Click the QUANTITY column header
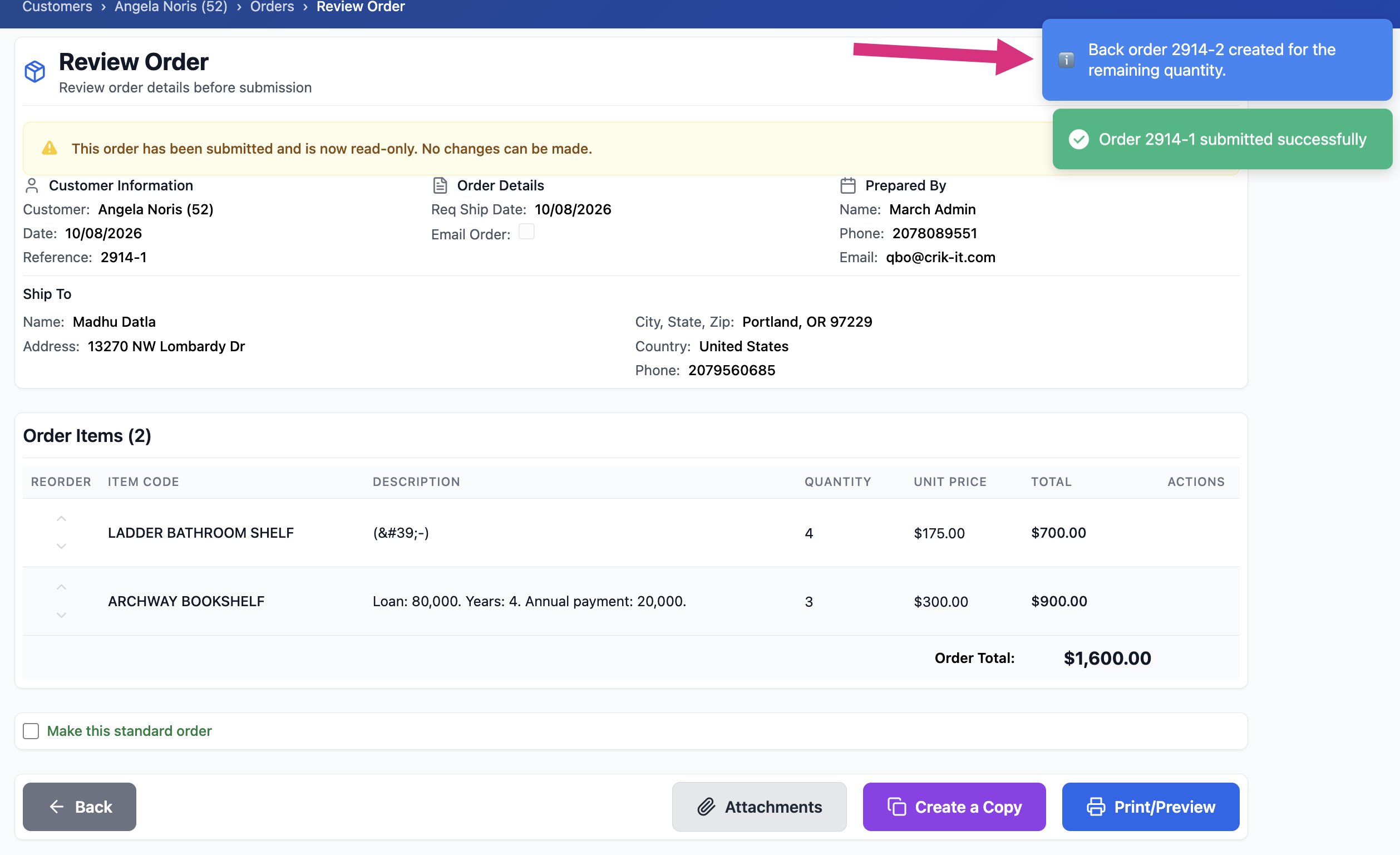The height and width of the screenshot is (855, 1400). [837, 481]
